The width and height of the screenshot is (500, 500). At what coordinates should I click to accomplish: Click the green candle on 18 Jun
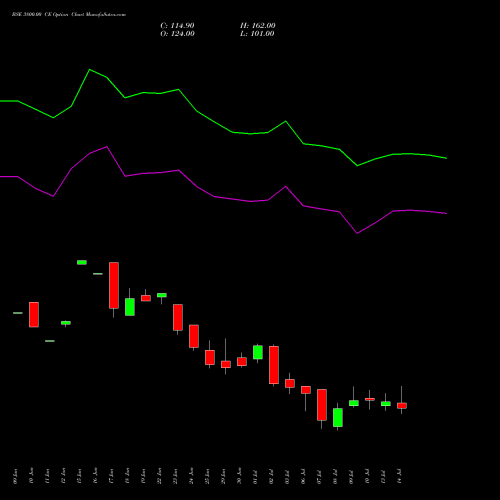coord(130,307)
